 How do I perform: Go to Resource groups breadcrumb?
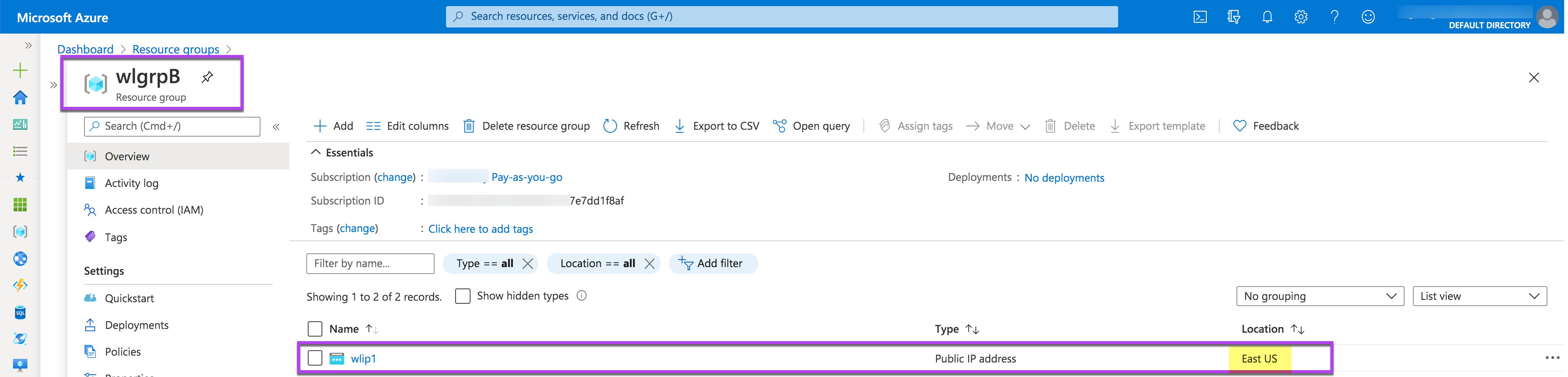point(175,49)
